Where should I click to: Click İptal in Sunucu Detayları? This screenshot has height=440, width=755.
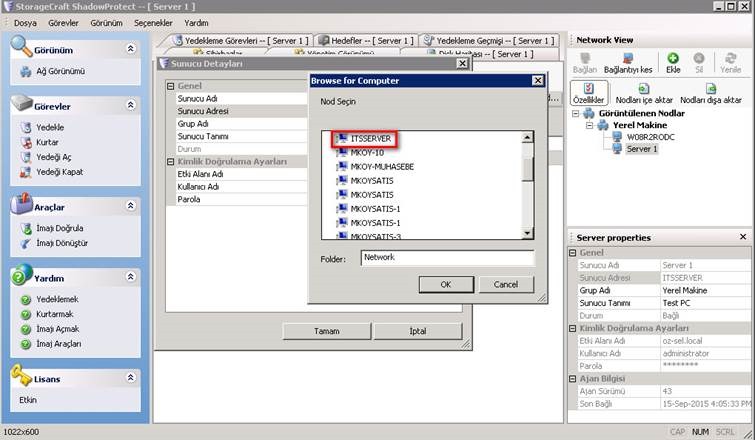(x=417, y=331)
